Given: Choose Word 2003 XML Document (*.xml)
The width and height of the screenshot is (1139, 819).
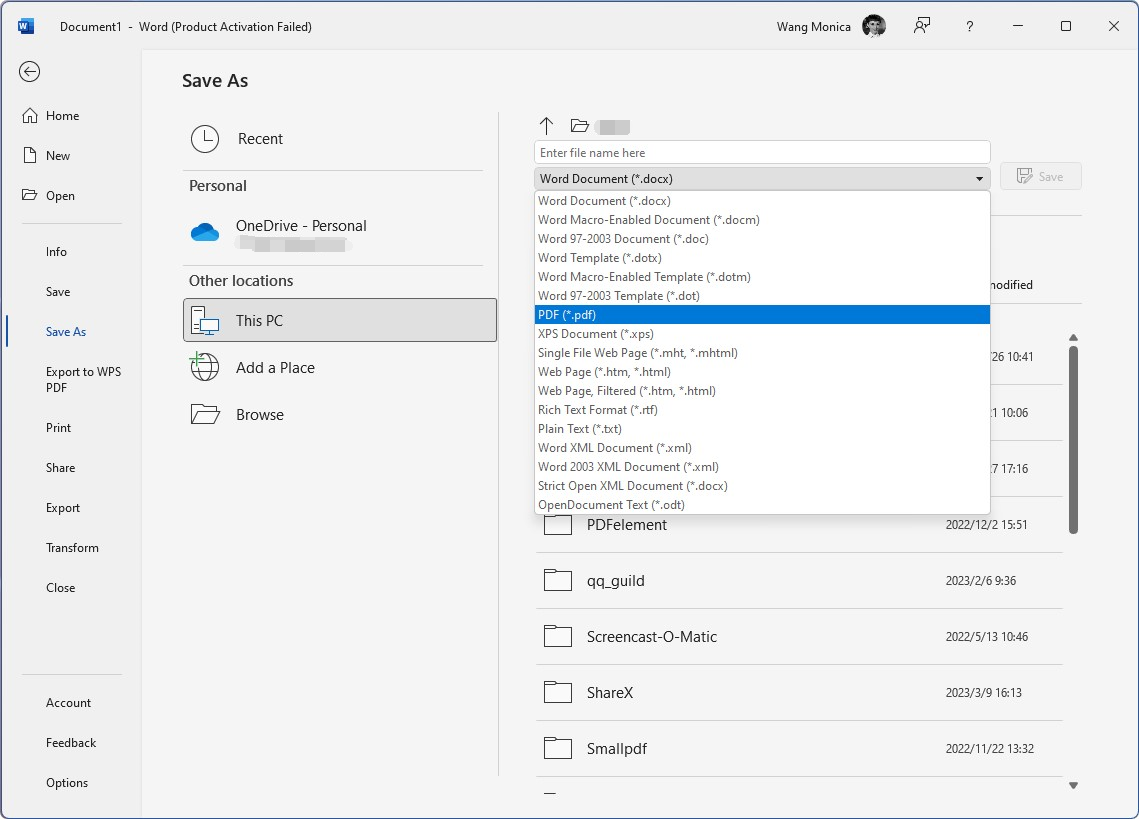Looking at the screenshot, I should click(762, 467).
